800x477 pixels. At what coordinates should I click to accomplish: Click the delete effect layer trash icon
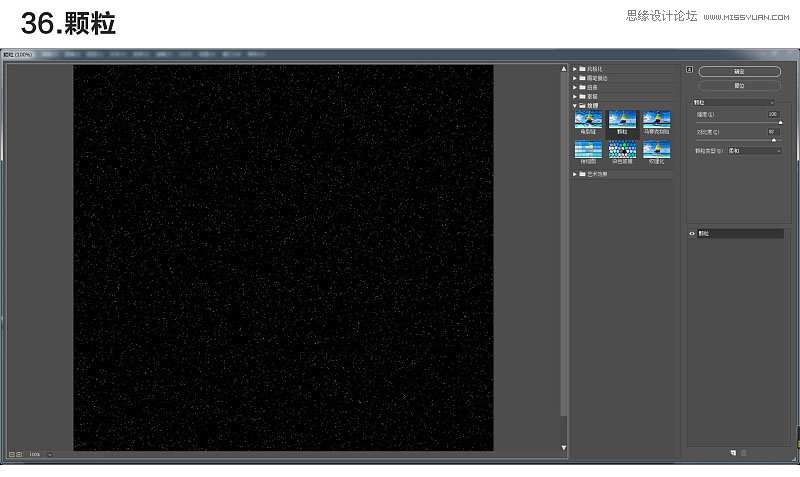coord(744,453)
